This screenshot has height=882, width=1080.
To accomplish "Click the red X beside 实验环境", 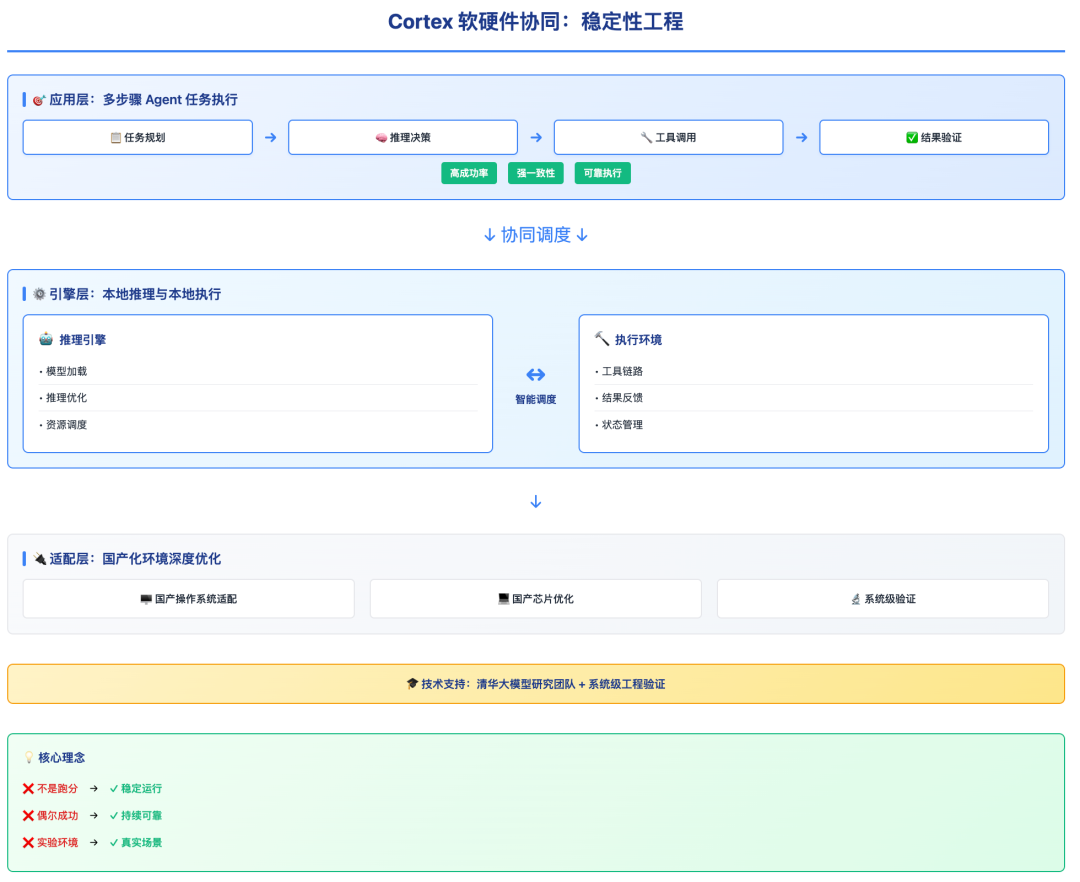I will [x=28, y=842].
